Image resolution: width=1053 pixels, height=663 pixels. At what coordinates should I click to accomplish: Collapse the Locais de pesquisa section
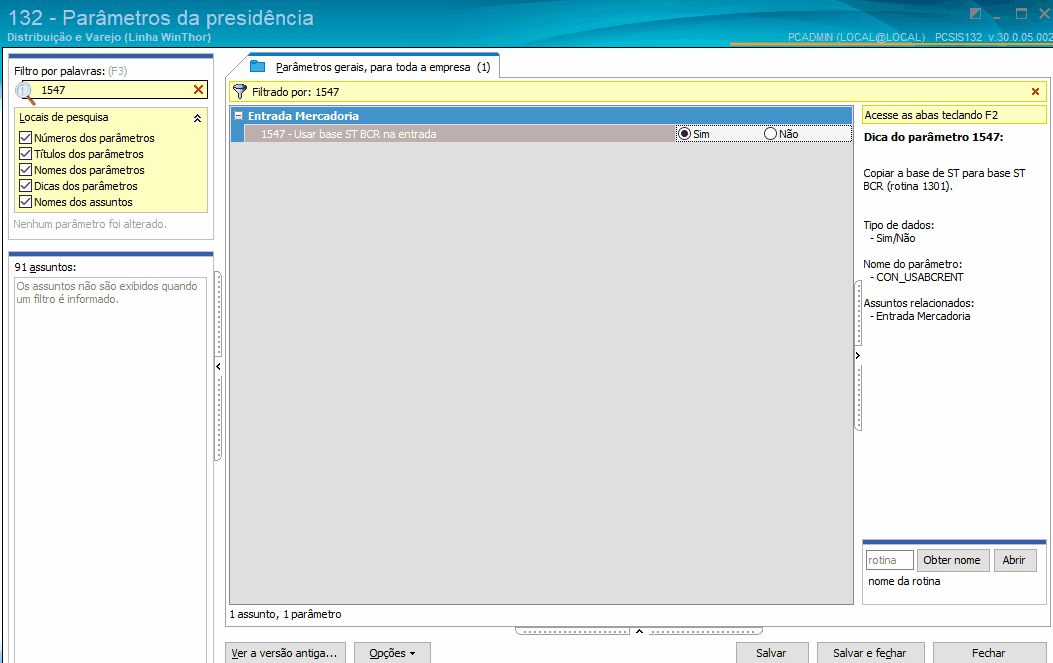coord(197,118)
